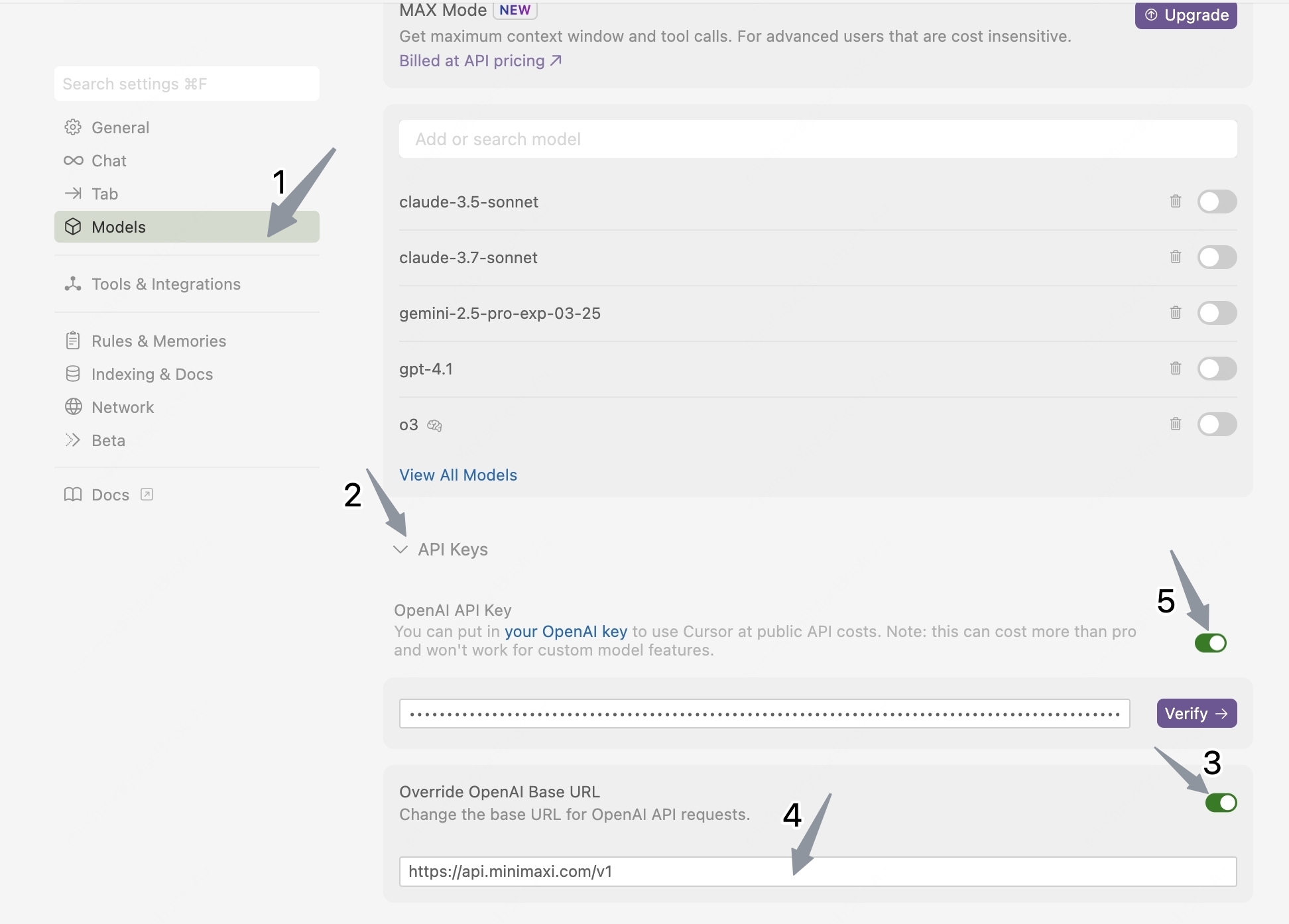Click the OpenAI base URL text field
The height and width of the screenshot is (924, 1289).
pyautogui.click(x=818, y=872)
